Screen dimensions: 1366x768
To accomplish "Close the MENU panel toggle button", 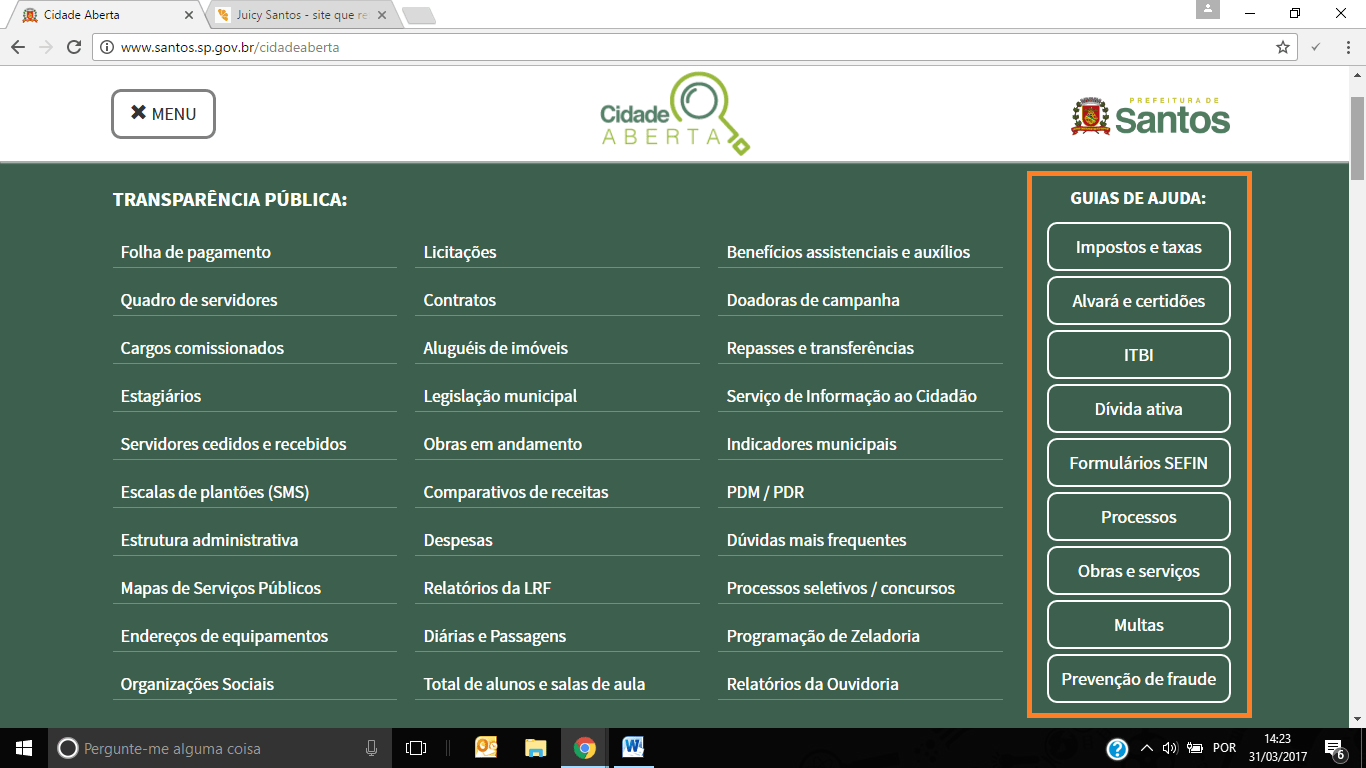I will pyautogui.click(x=163, y=114).
